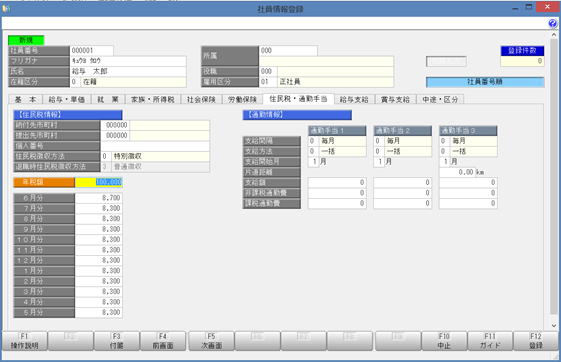Image resolution: width=561 pixels, height=362 pixels.
Task: Click scrollbar up arrow at right edge
Action: 554,35
